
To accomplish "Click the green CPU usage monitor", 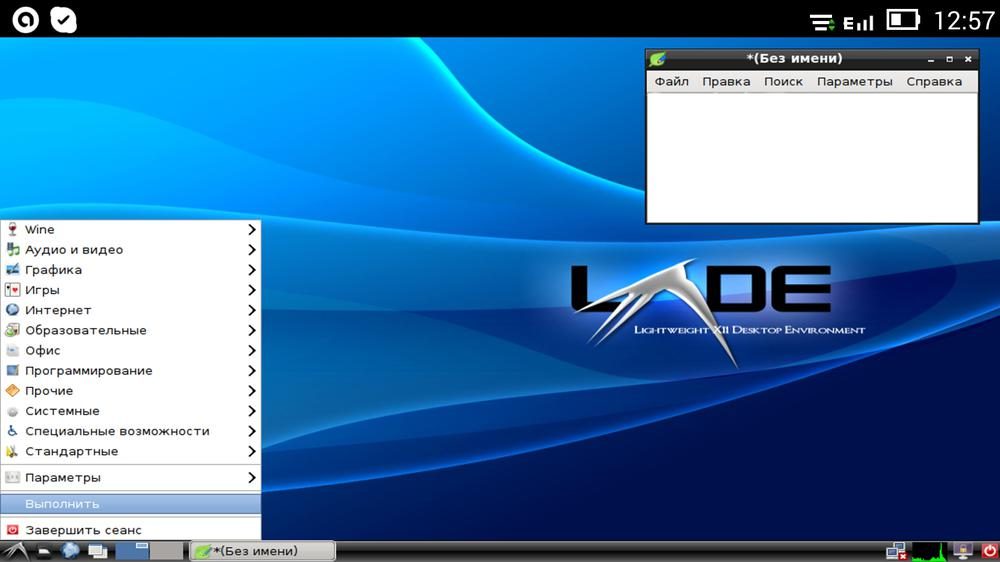I will click(929, 551).
